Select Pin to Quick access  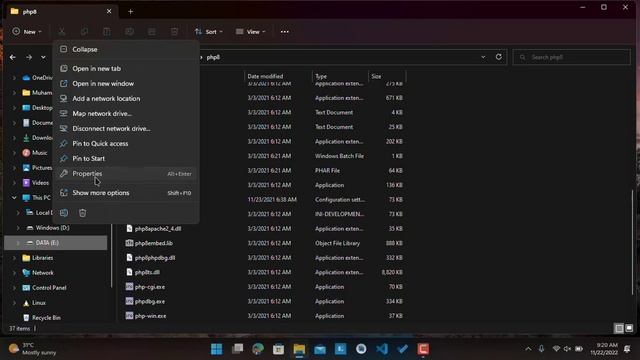(126, 144)
